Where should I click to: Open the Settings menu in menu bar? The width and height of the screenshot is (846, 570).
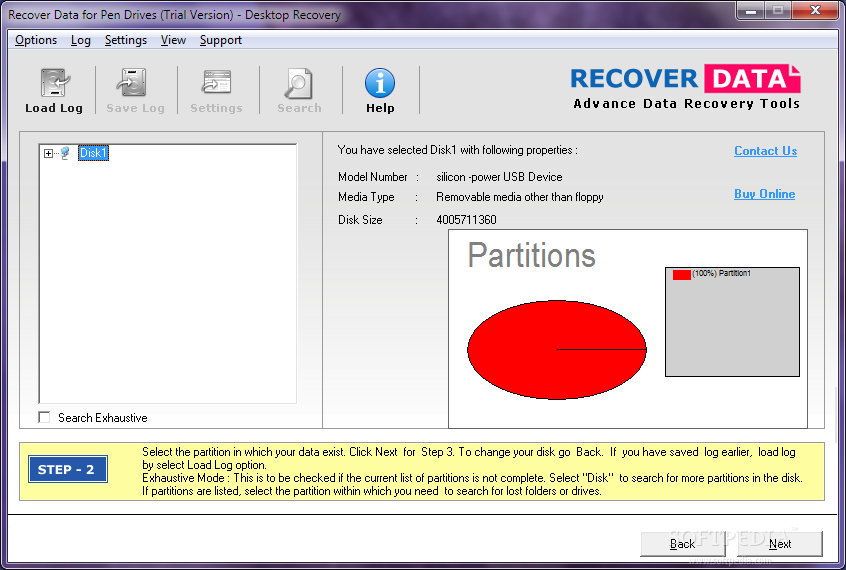coord(126,40)
